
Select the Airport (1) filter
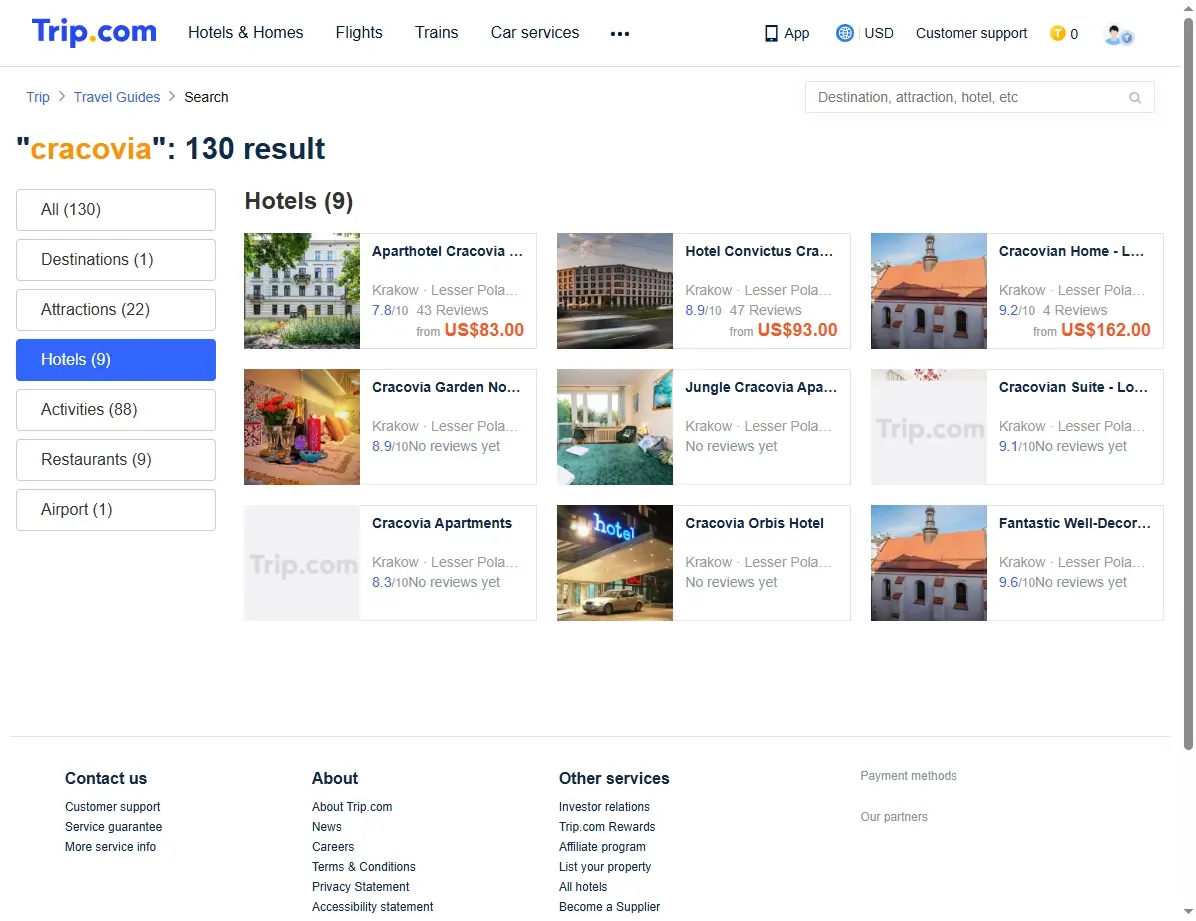[116, 510]
